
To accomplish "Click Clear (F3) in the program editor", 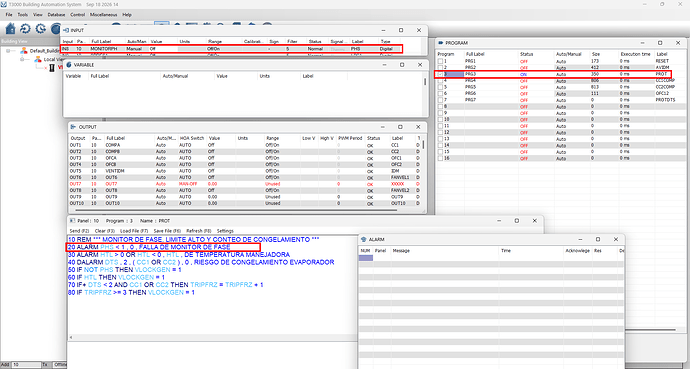I will [105, 231].
